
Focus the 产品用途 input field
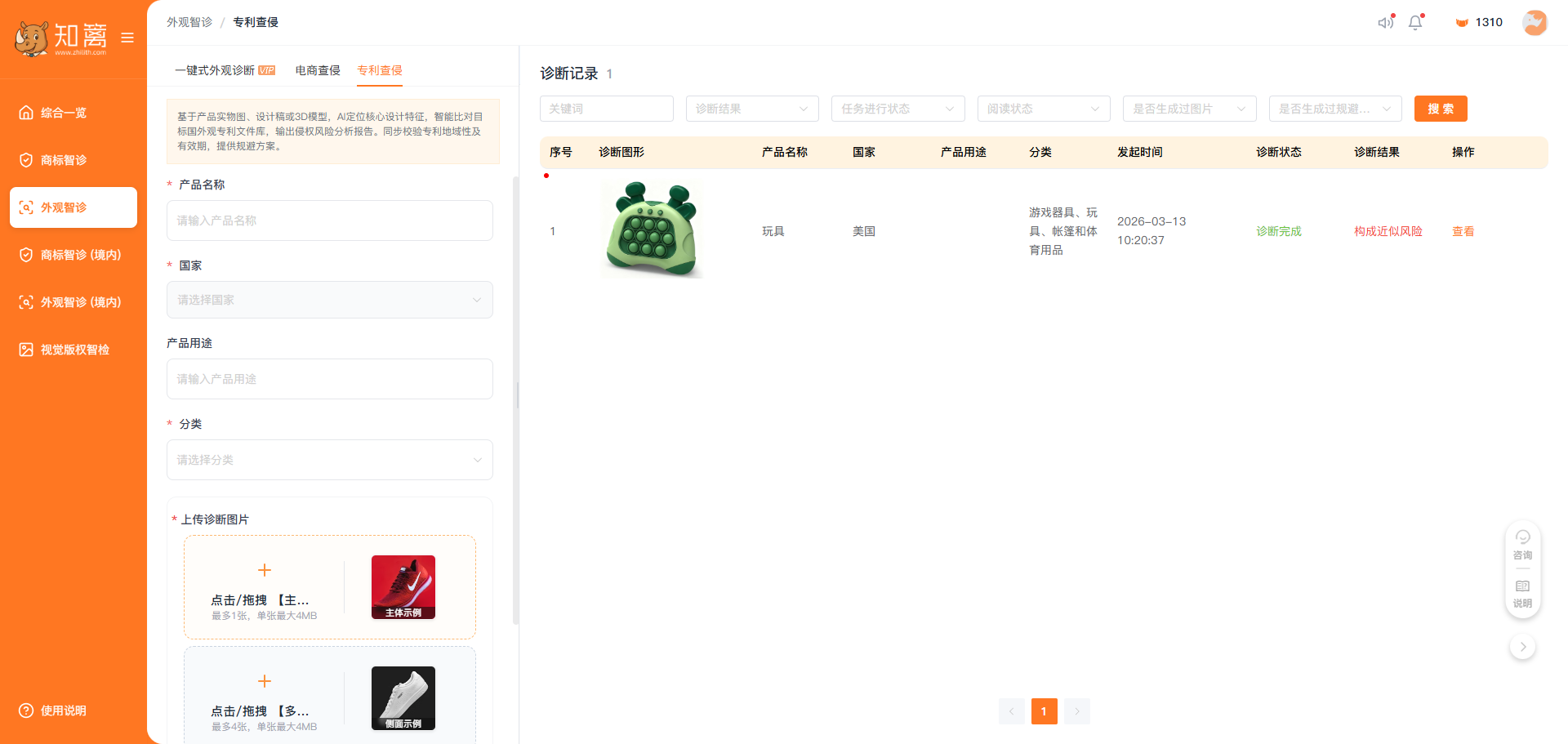click(330, 379)
